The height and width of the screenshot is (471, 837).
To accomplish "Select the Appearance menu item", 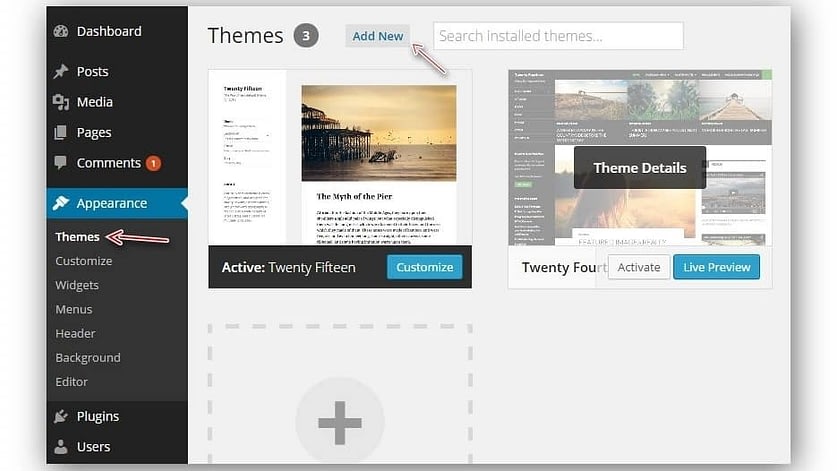I will [x=117, y=203].
